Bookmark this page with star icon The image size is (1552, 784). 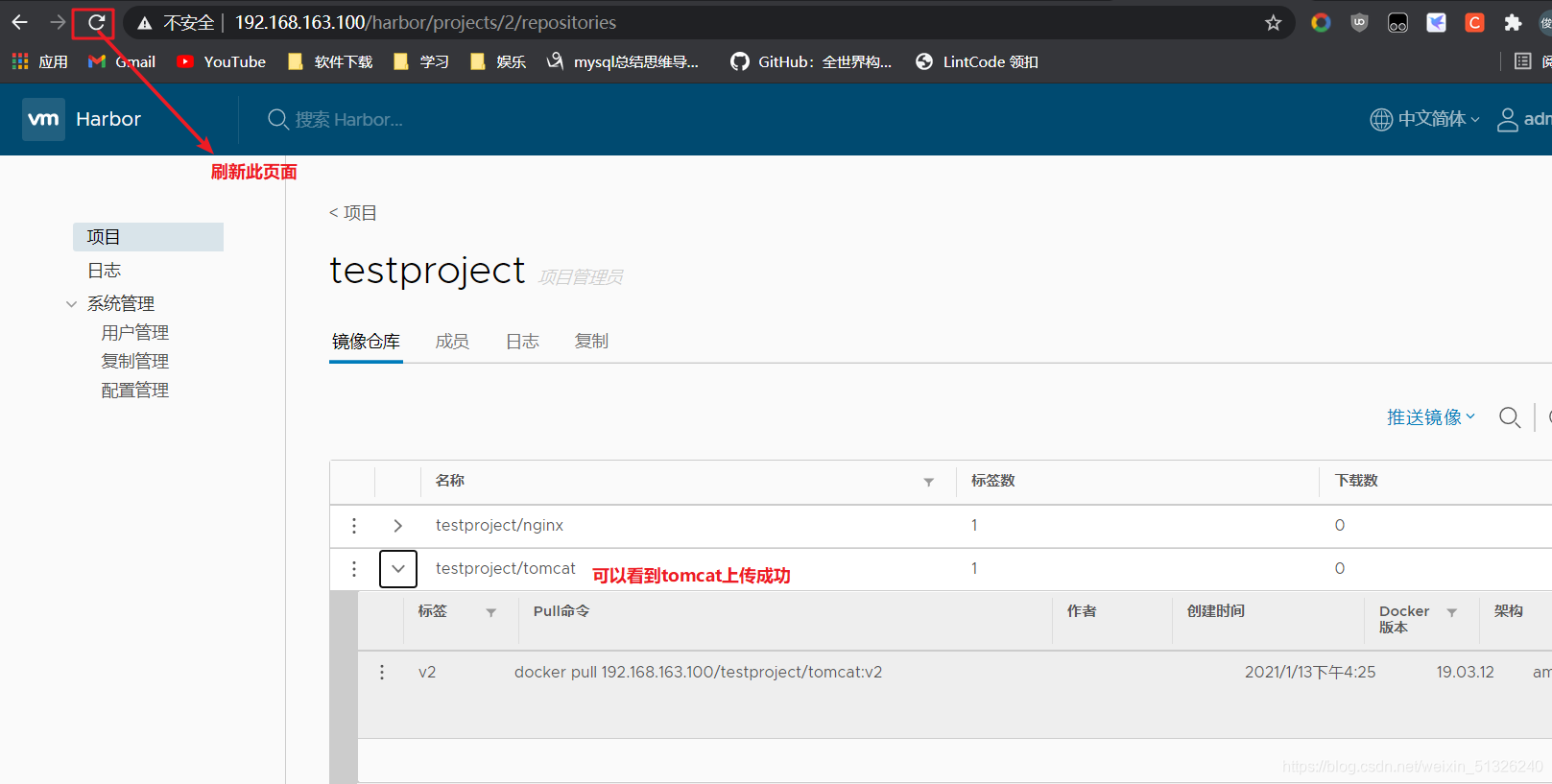click(1273, 23)
